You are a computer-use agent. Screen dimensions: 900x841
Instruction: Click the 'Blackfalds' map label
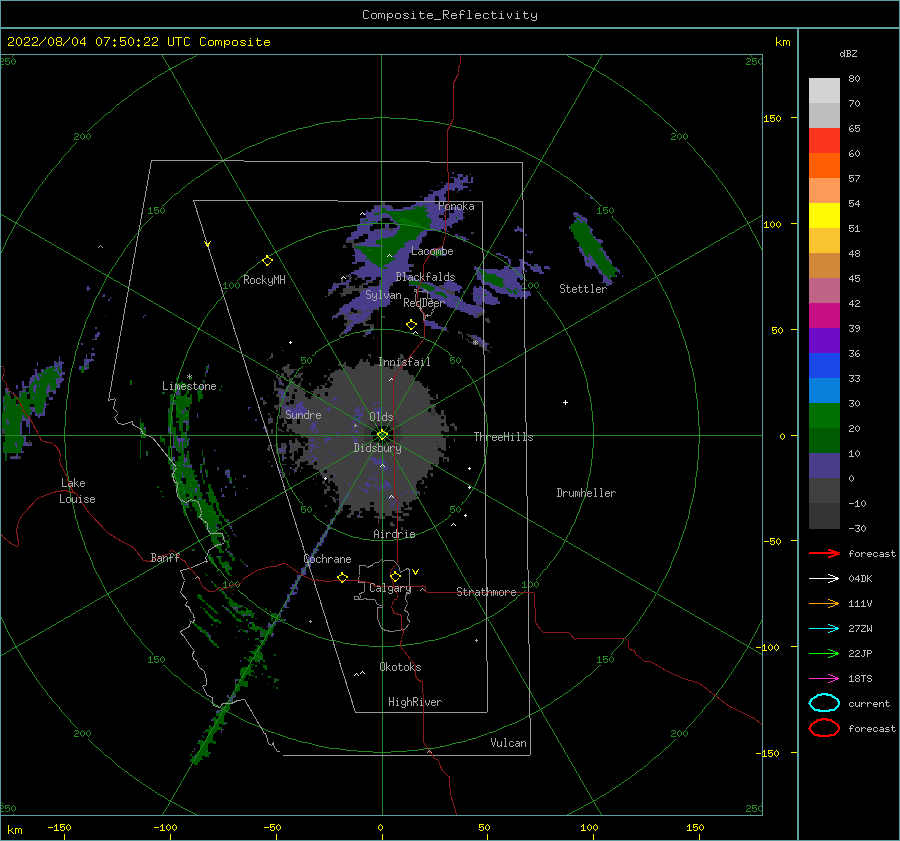(425, 277)
